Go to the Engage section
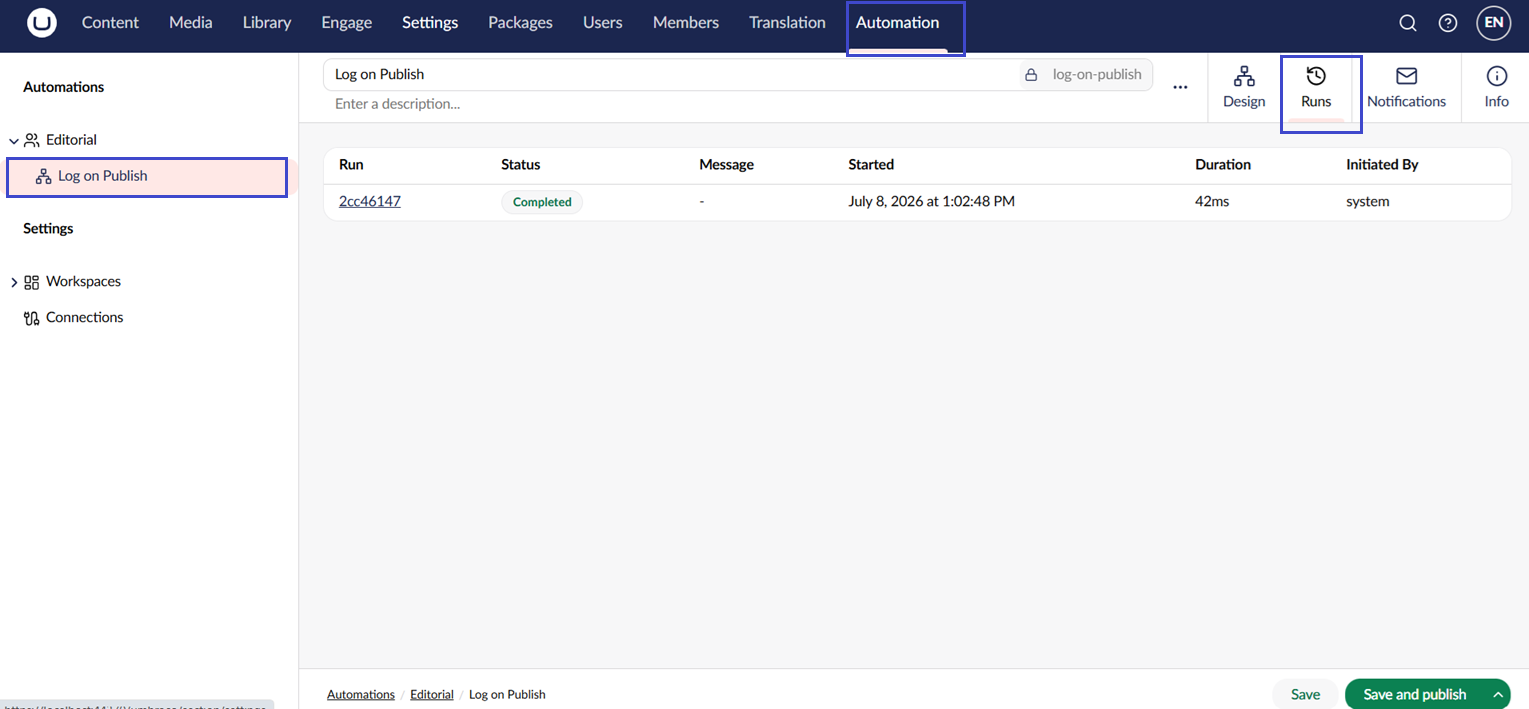Screen dimensions: 1529x709 (x=347, y=23)
